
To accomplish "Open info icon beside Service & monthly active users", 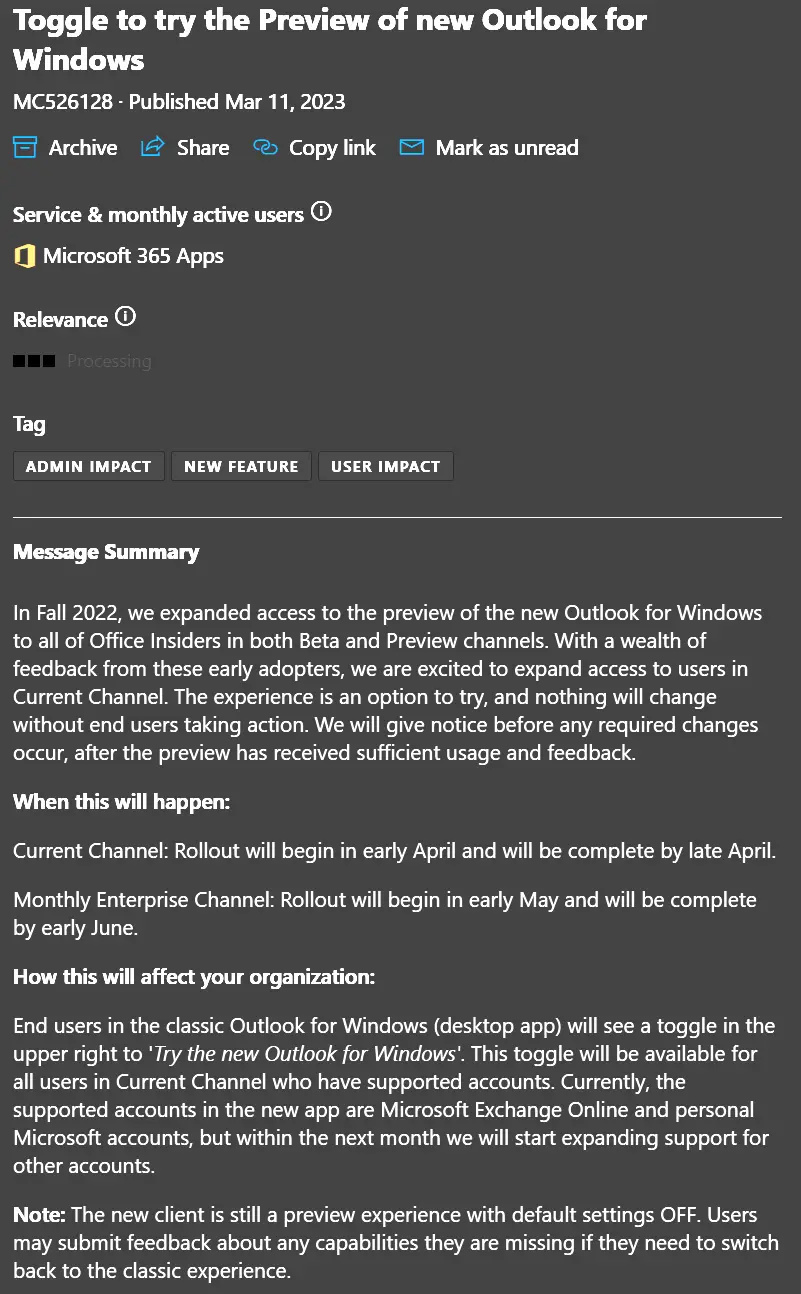I will 321,212.
